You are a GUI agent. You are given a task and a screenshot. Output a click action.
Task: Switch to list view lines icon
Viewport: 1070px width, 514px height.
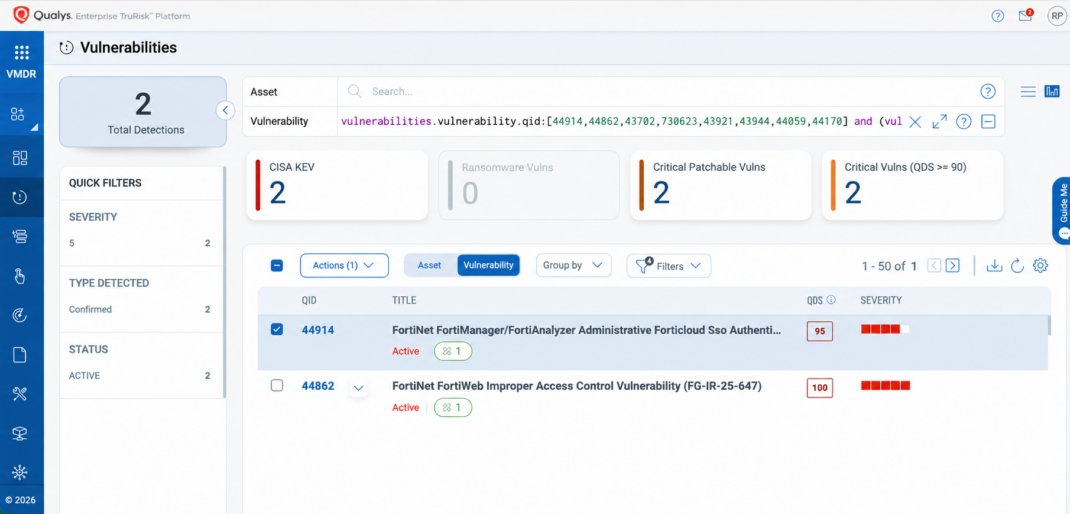(1028, 91)
